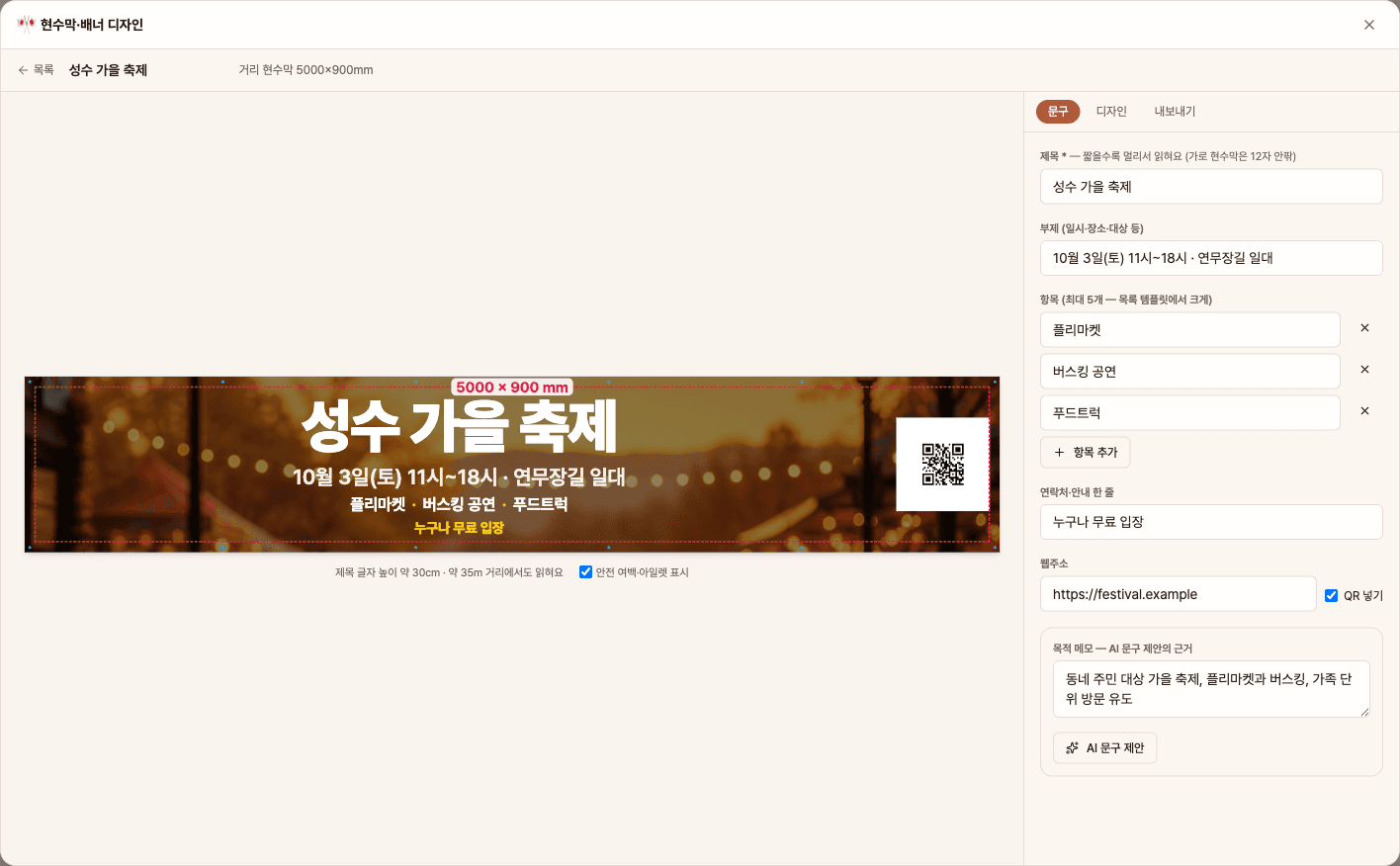Image resolution: width=1400 pixels, height=866 pixels.
Task: Go back to 목록
Action: tap(36, 70)
